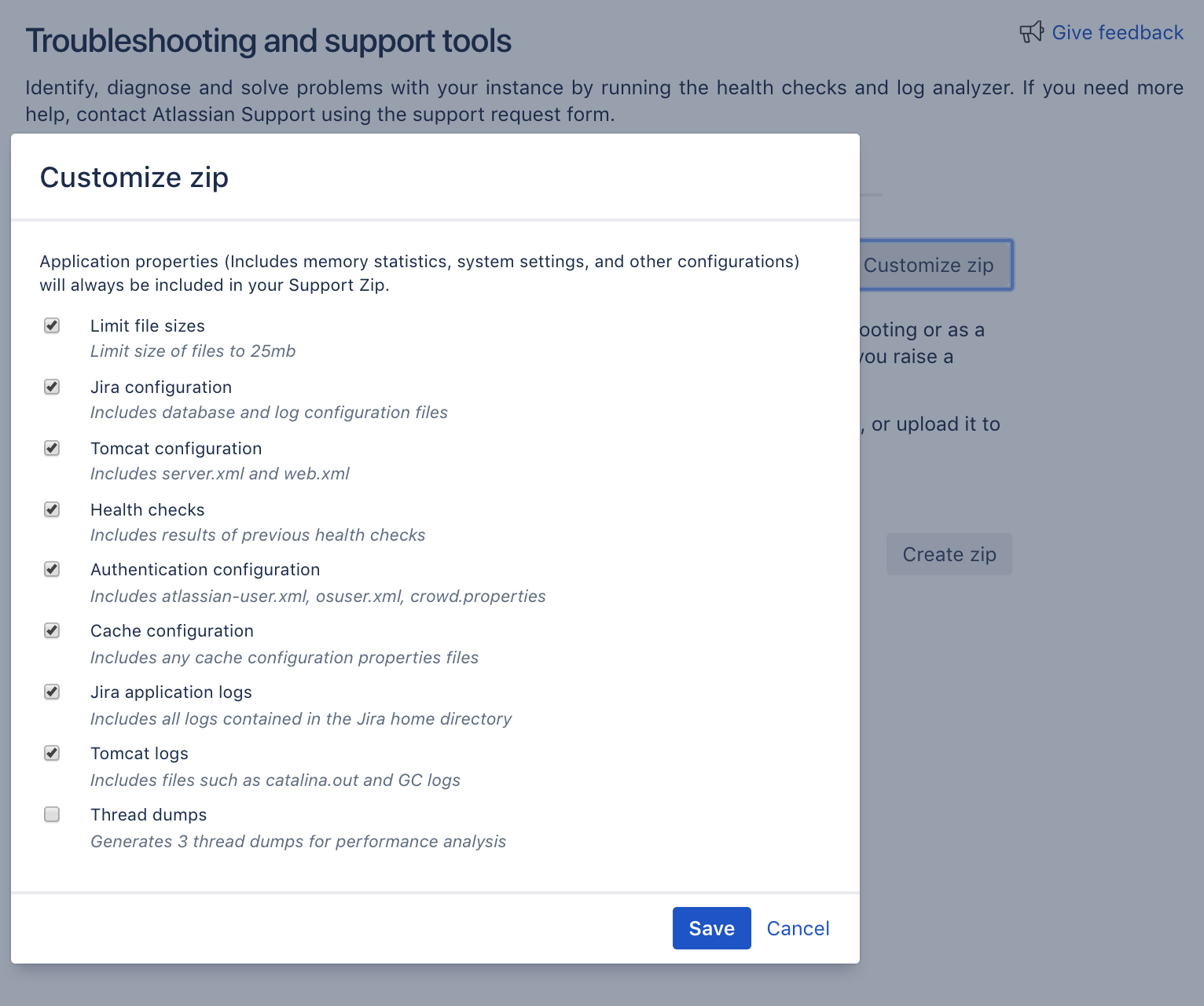Uncheck Jira application logs
Screen dimensions: 1204x1006
51,692
